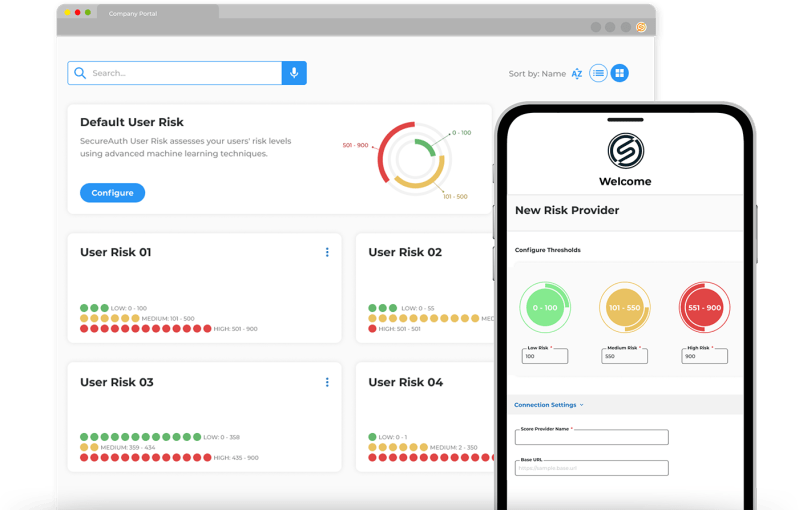The height and width of the screenshot is (510, 799).
Task: Click the Medium Risk threshold field
Action: pyautogui.click(x=624, y=356)
